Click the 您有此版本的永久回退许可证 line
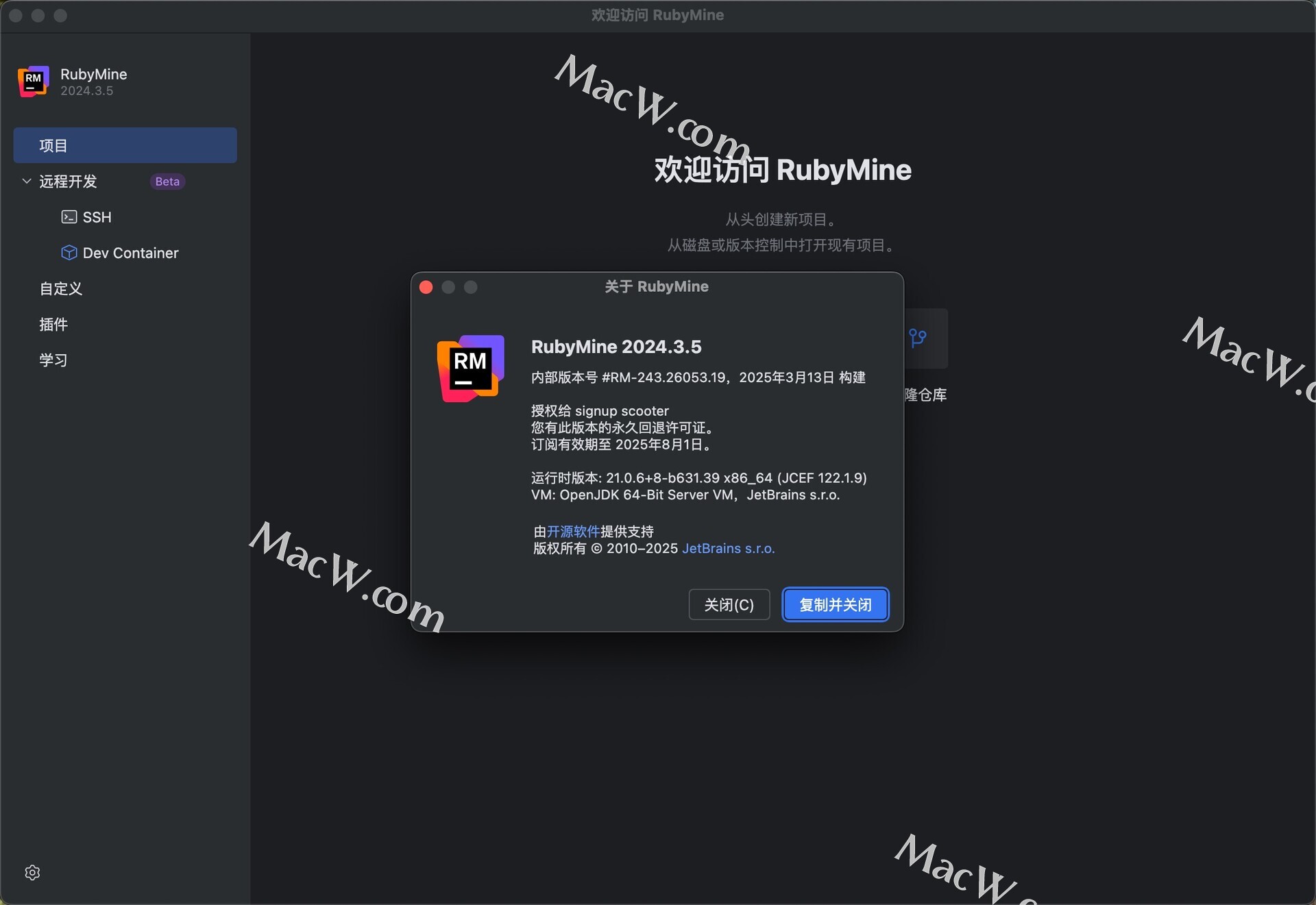The width and height of the screenshot is (1316, 905). [x=624, y=427]
